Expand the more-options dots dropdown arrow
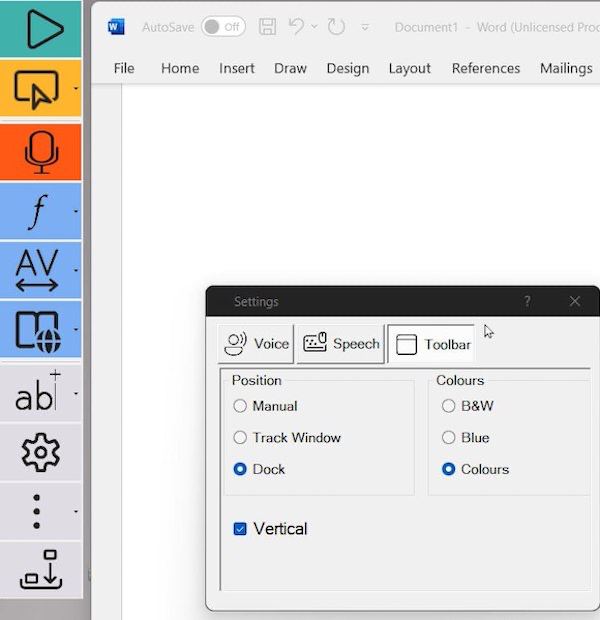The height and width of the screenshot is (620, 600). point(76,511)
